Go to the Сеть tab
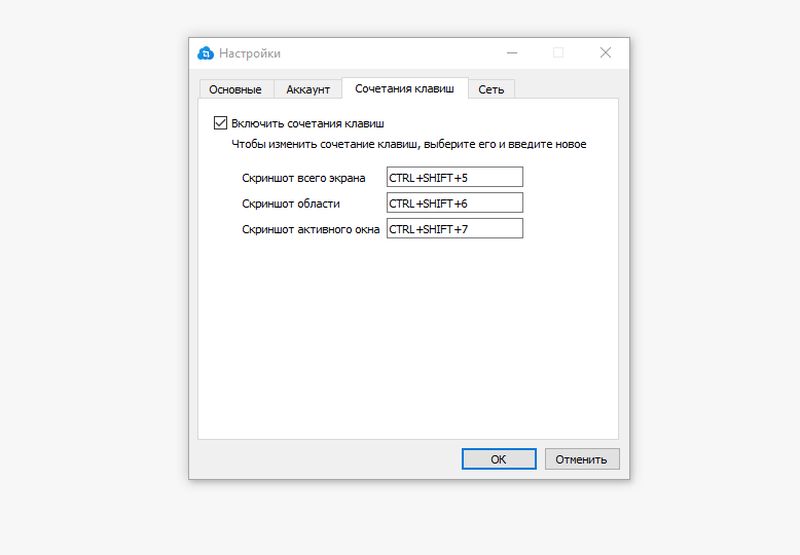The height and width of the screenshot is (555, 800). coord(491,89)
